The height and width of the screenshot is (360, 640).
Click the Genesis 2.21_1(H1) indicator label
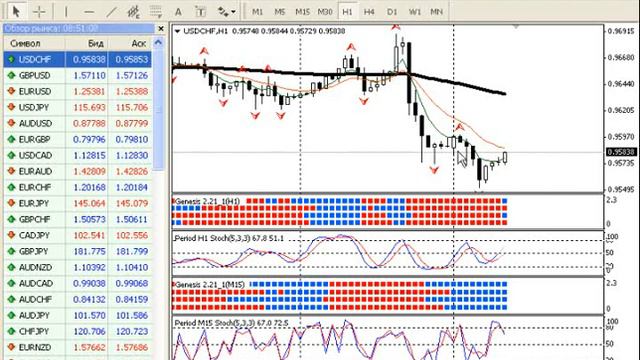pyautogui.click(x=207, y=201)
